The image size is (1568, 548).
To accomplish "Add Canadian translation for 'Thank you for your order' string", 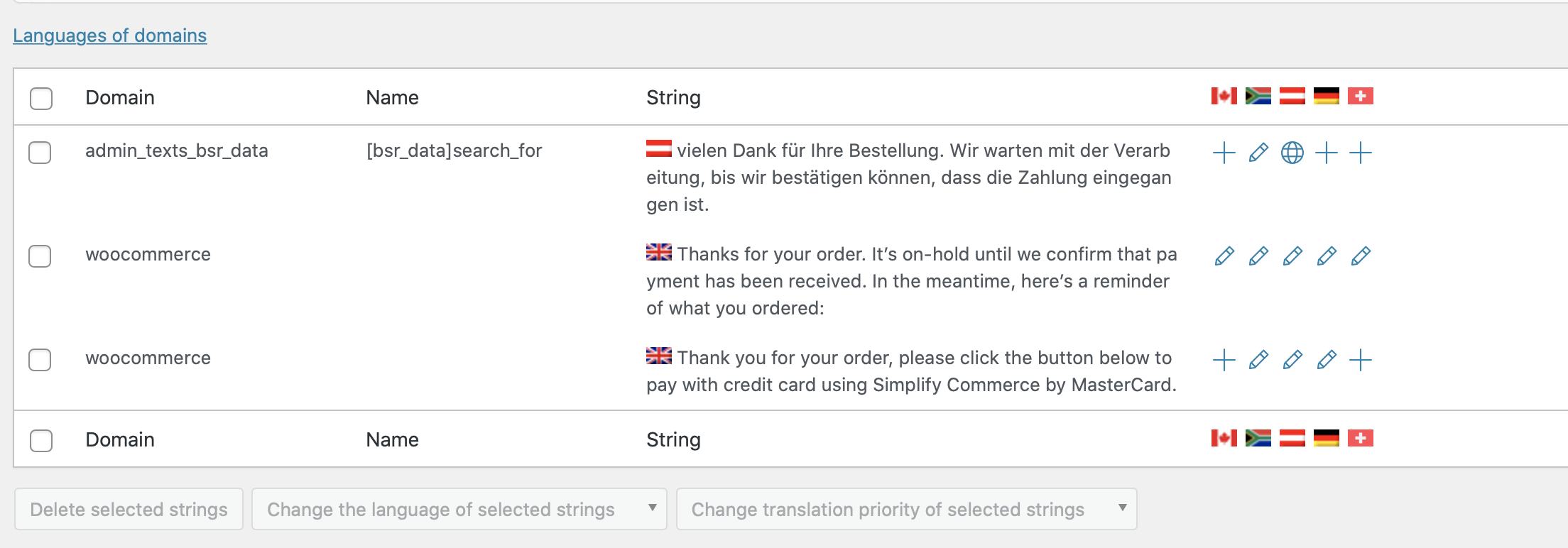I will [1224, 360].
